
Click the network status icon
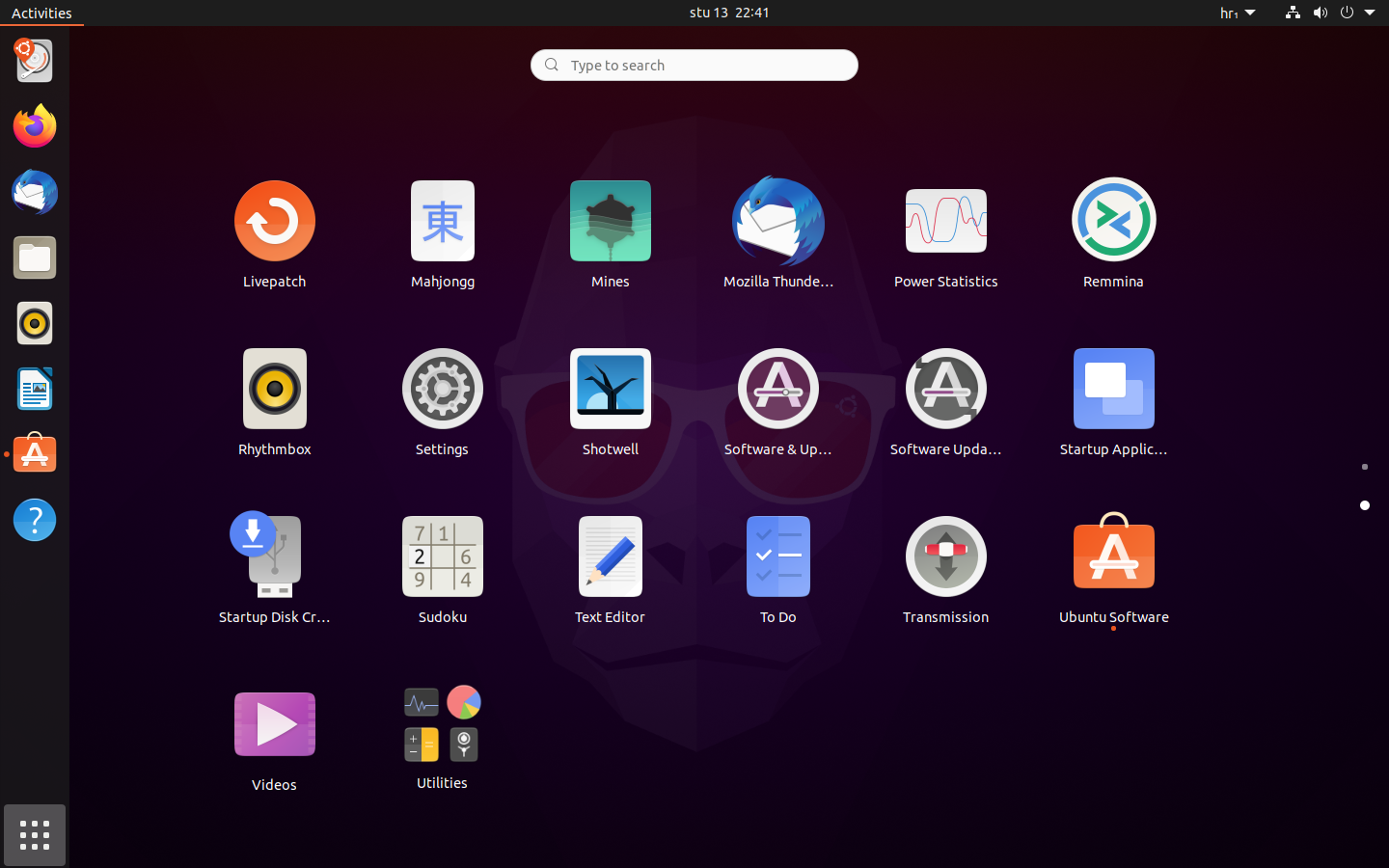click(x=1293, y=13)
